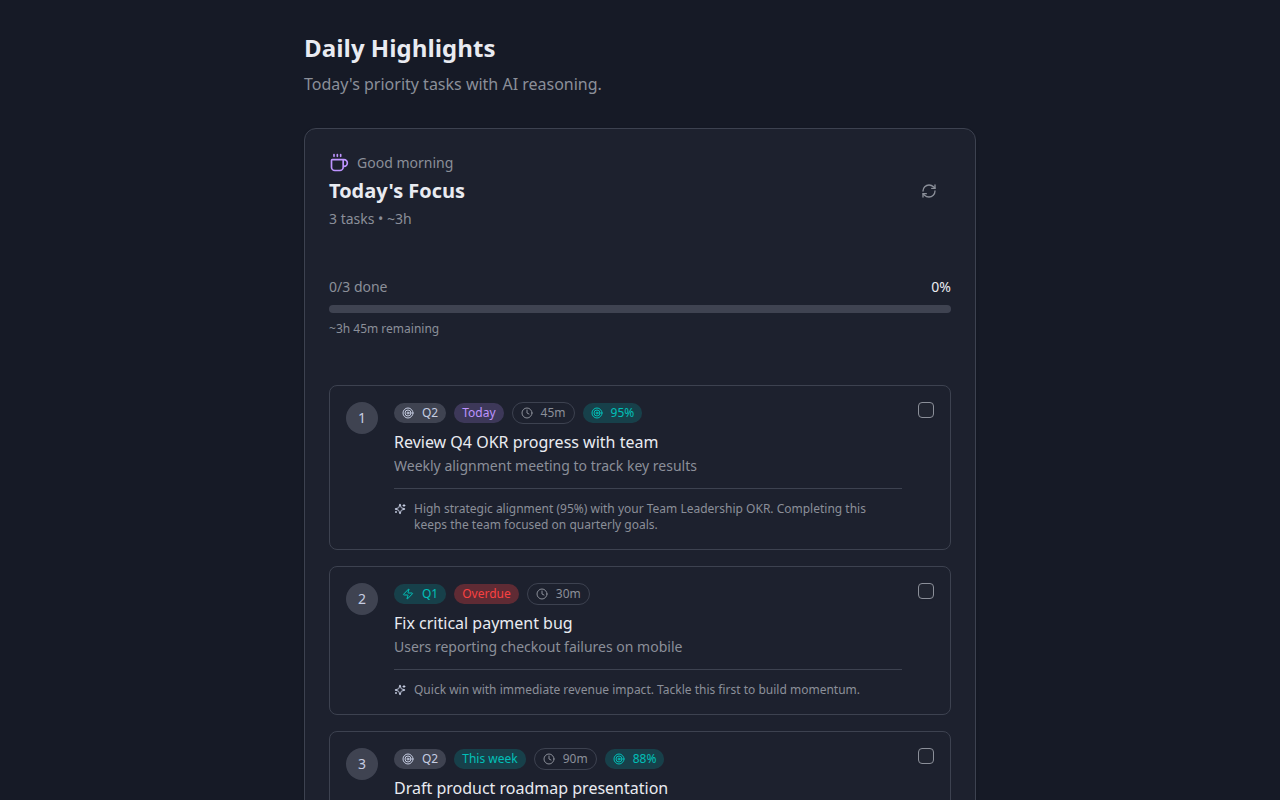Click the clock icon on the 30m badge

pyautogui.click(x=542, y=594)
